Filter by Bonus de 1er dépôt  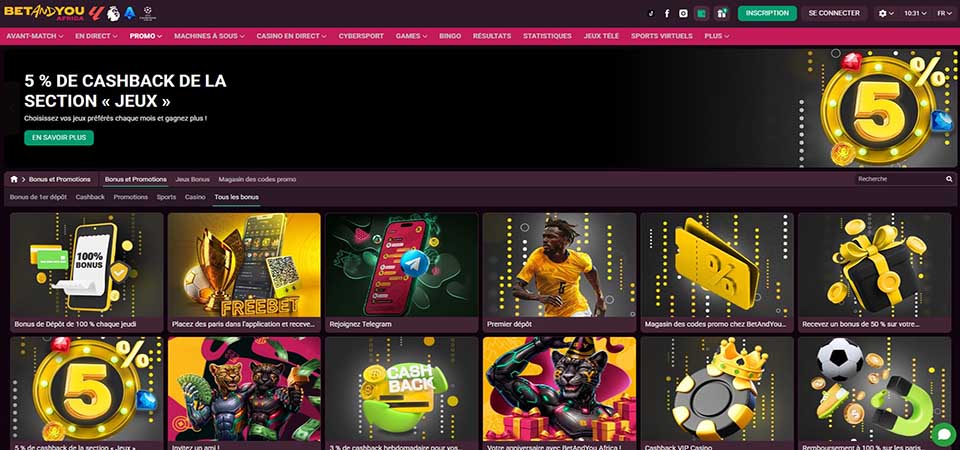coord(38,197)
